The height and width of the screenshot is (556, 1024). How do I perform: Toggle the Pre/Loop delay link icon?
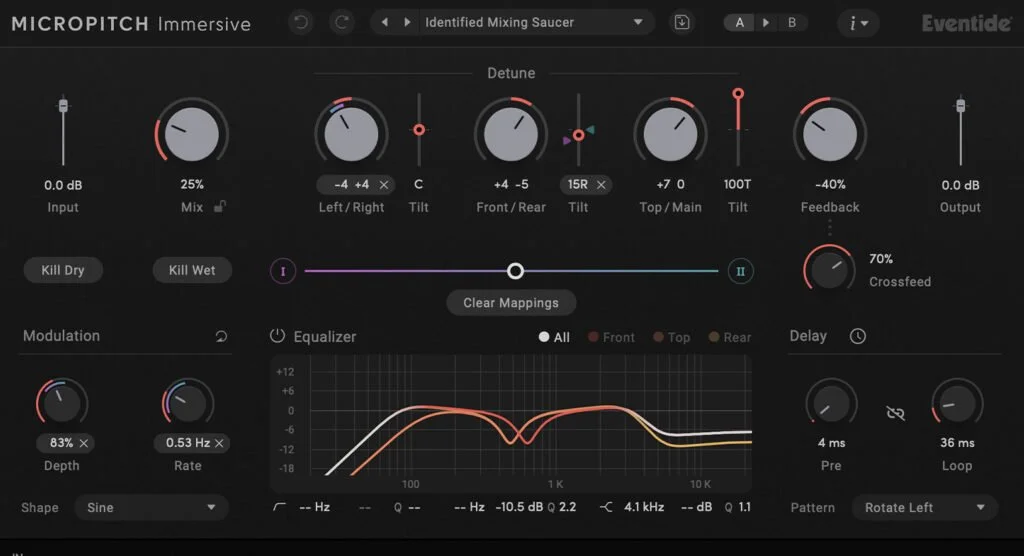click(x=895, y=413)
